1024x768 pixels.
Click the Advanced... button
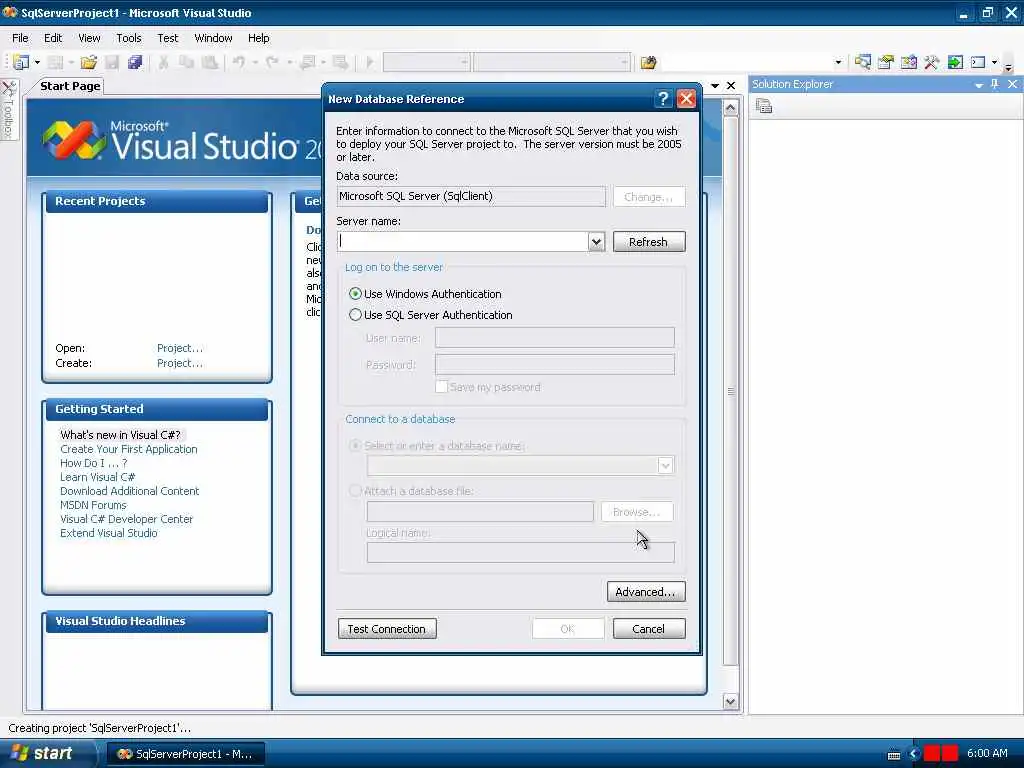tap(646, 592)
